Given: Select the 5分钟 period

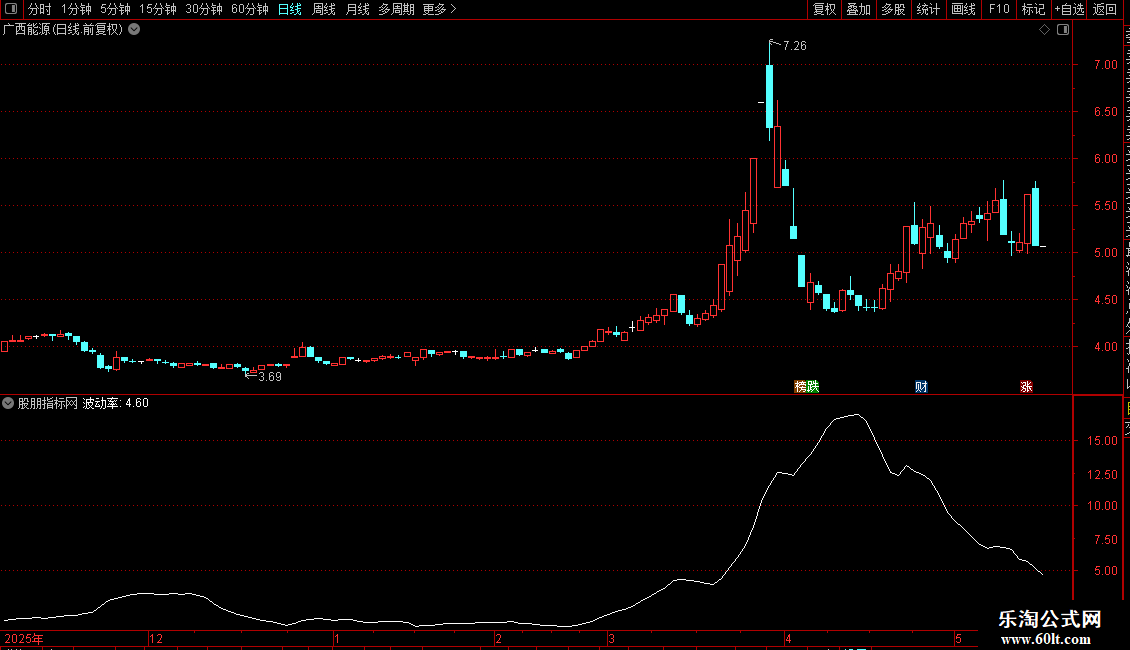Looking at the screenshot, I should (115, 9).
